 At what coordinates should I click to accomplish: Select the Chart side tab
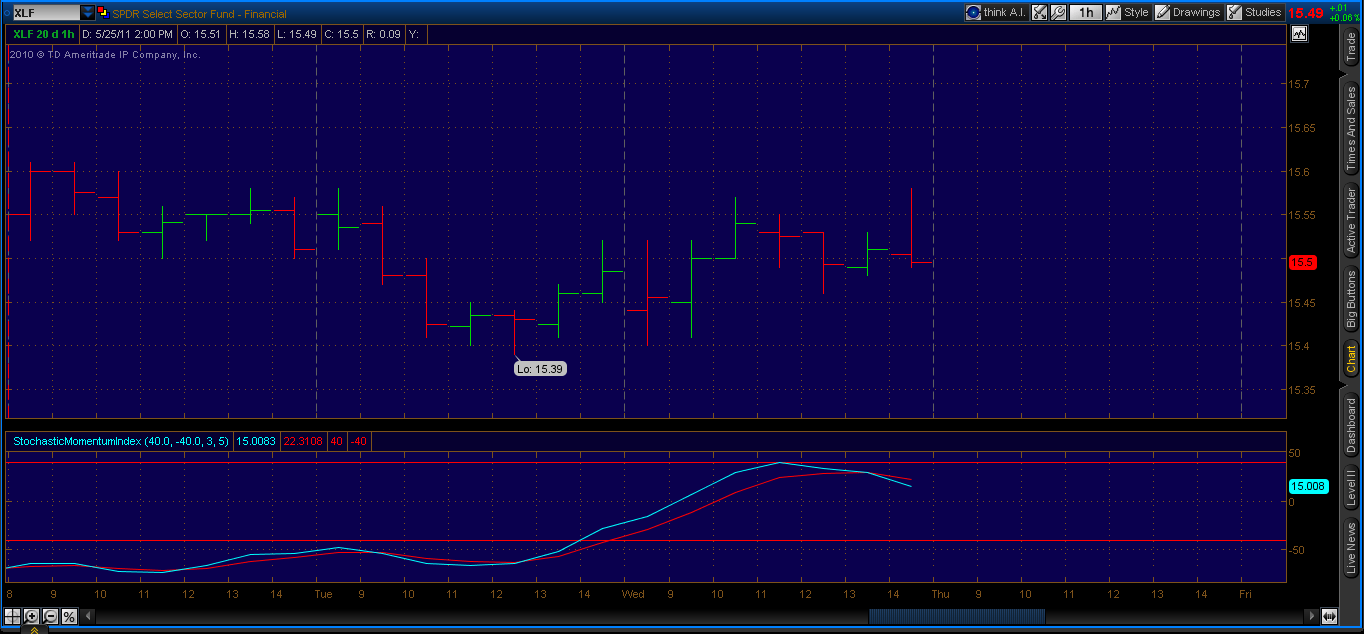1351,359
